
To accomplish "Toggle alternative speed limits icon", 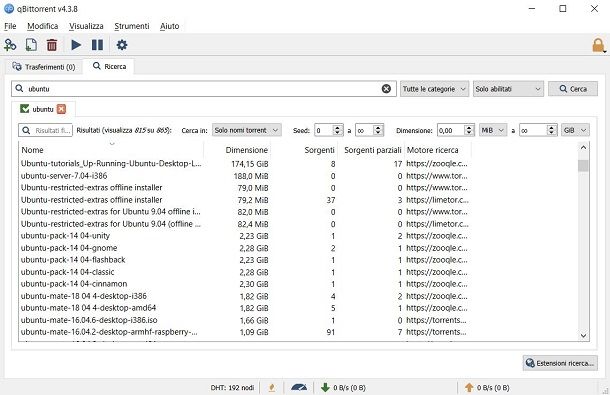I will [x=299, y=387].
